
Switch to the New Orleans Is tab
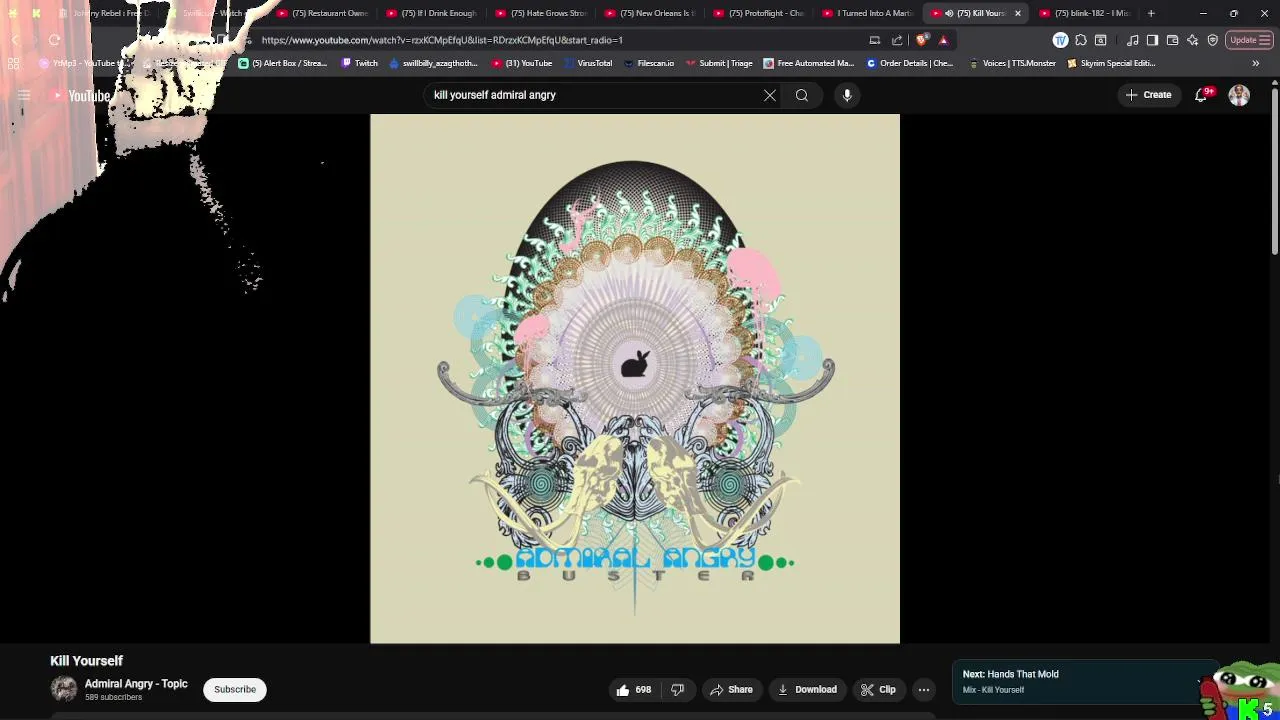pyautogui.click(x=651, y=13)
